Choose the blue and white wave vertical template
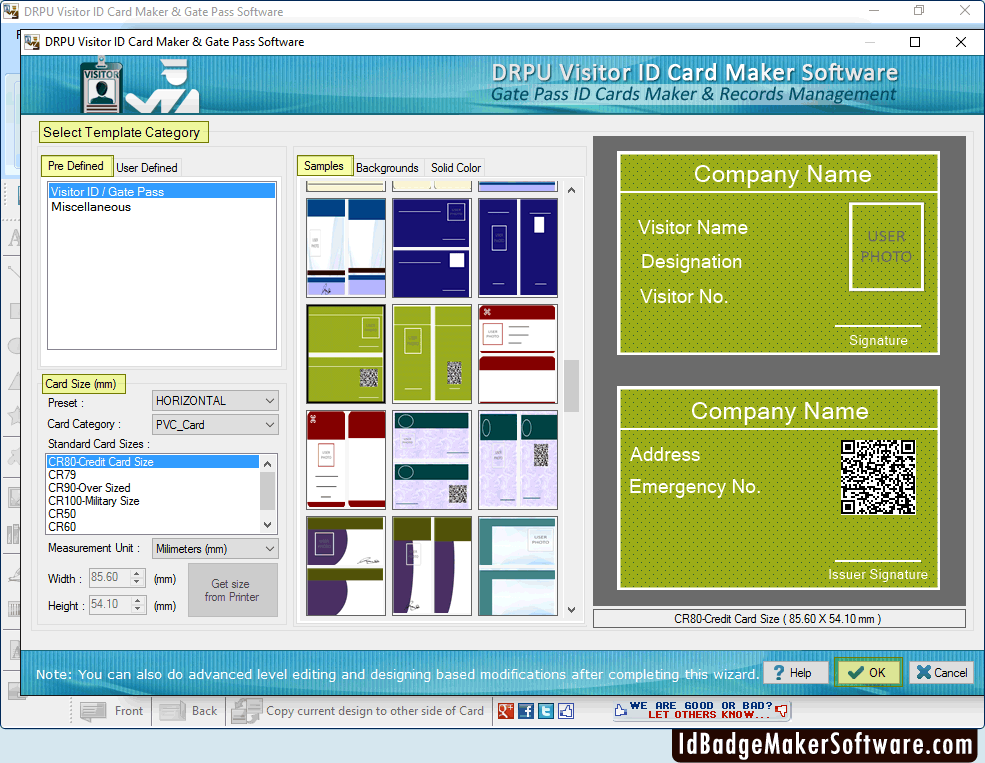This screenshot has width=985, height=763. point(346,248)
